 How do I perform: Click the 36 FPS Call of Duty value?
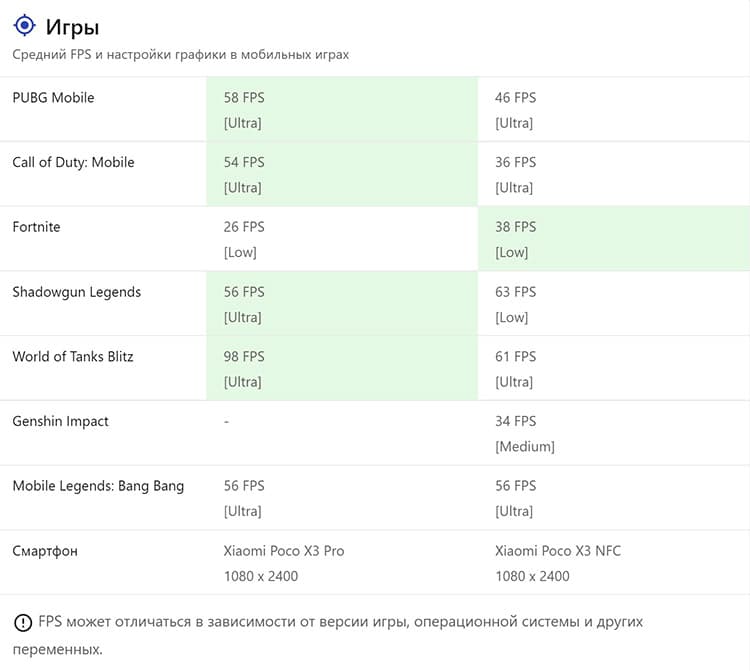516,162
